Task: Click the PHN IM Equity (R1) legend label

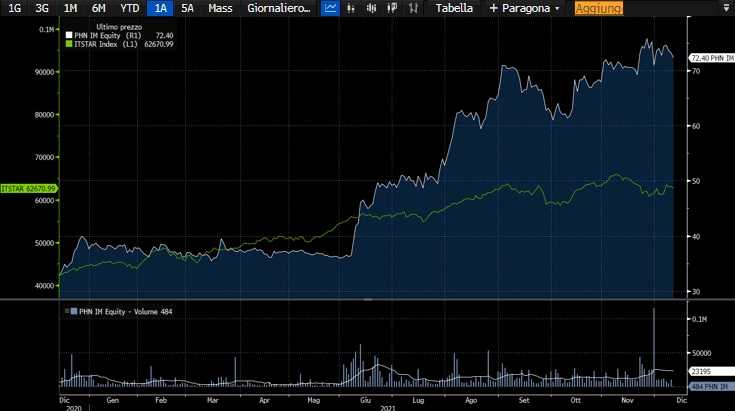Action: point(108,36)
